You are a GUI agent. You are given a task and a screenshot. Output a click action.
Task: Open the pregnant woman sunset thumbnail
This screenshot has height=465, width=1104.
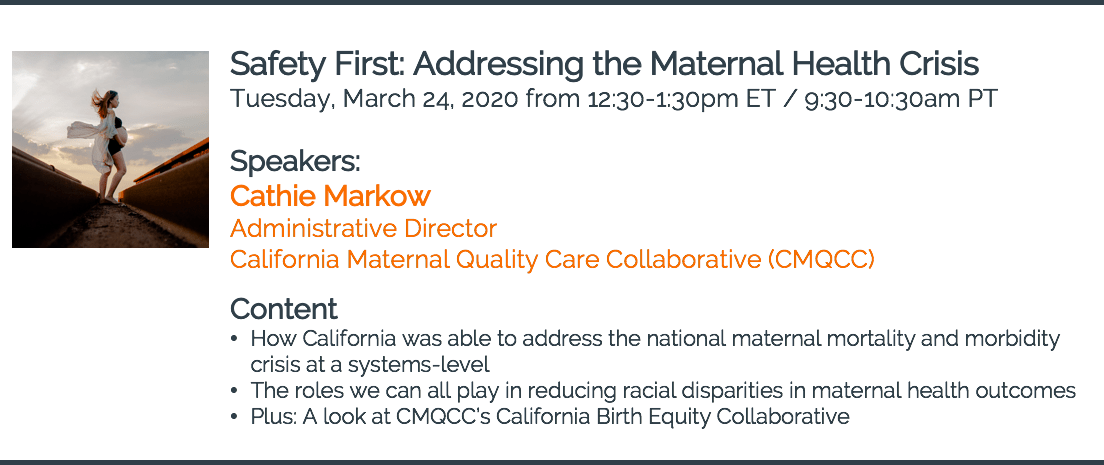111,149
